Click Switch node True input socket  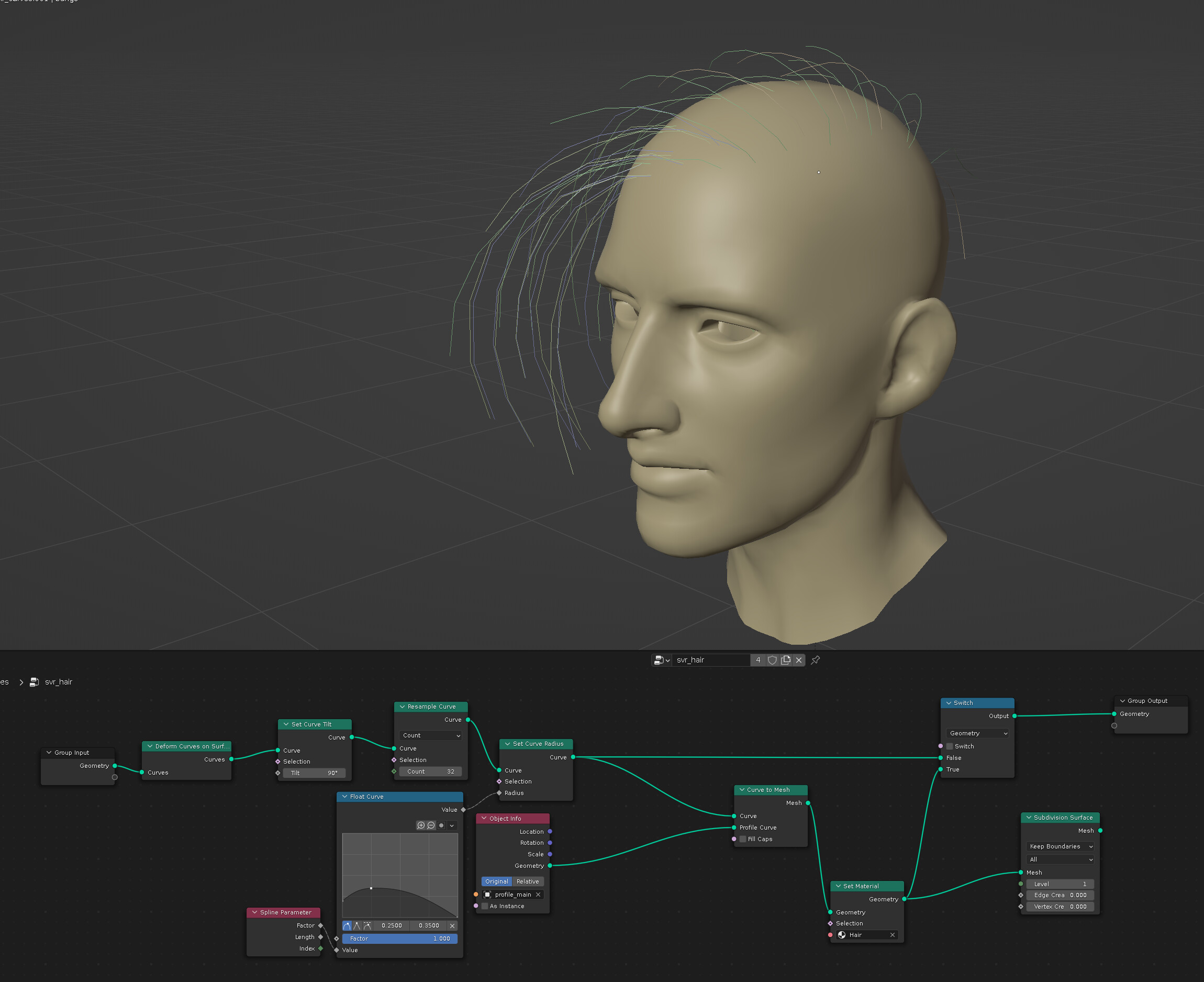tap(941, 770)
